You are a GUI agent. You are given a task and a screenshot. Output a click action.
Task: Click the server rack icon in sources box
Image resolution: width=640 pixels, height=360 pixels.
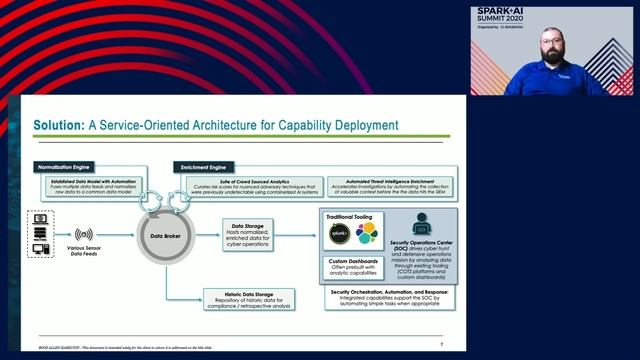point(40,234)
